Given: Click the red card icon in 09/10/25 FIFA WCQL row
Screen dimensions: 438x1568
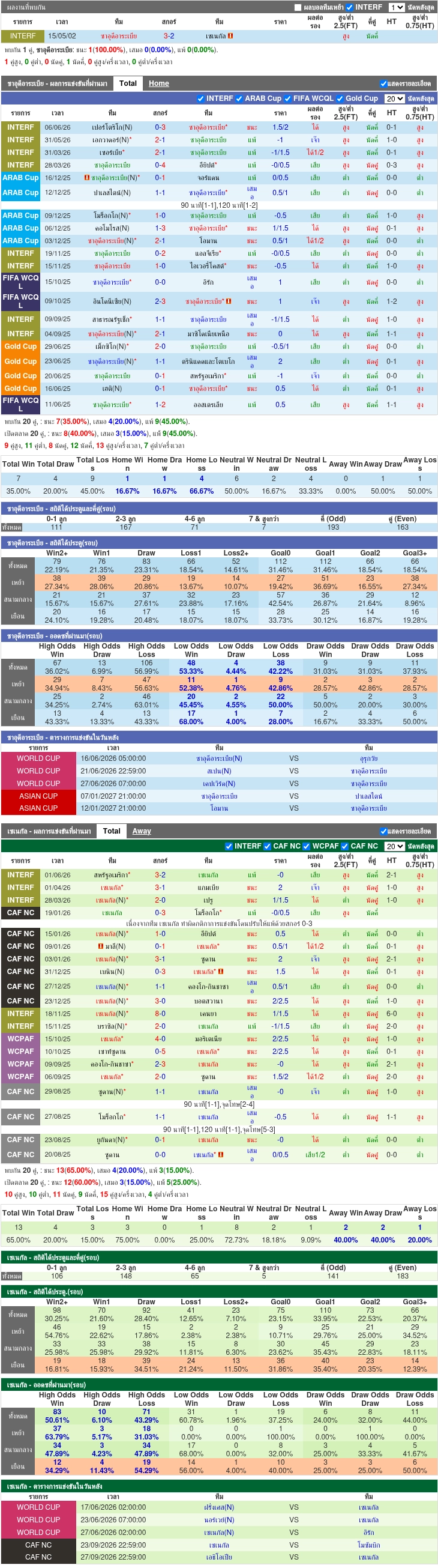Looking at the screenshot, I should point(229,301).
